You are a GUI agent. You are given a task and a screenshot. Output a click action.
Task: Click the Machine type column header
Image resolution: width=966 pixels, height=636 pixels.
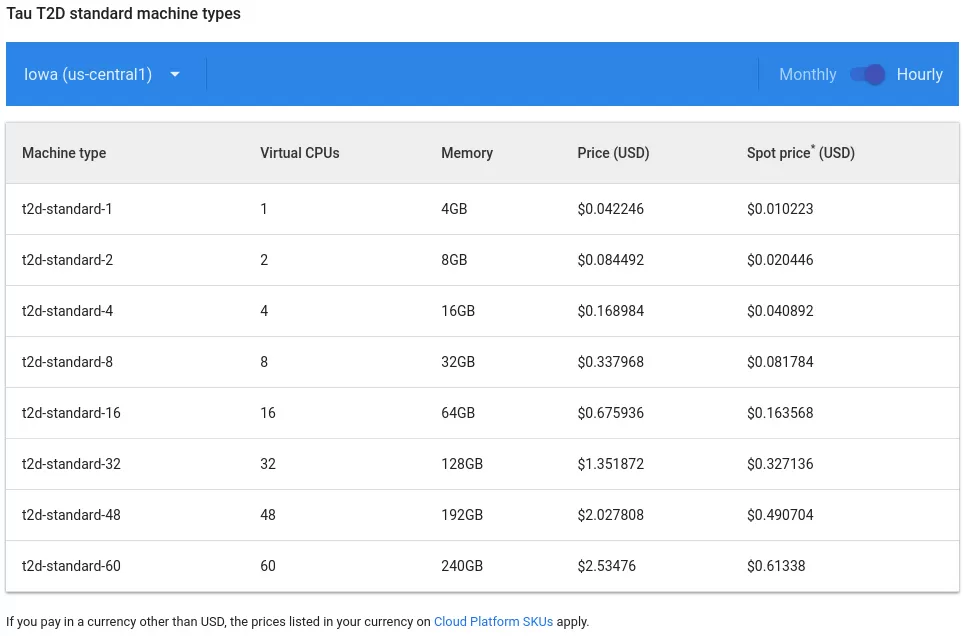coord(64,153)
